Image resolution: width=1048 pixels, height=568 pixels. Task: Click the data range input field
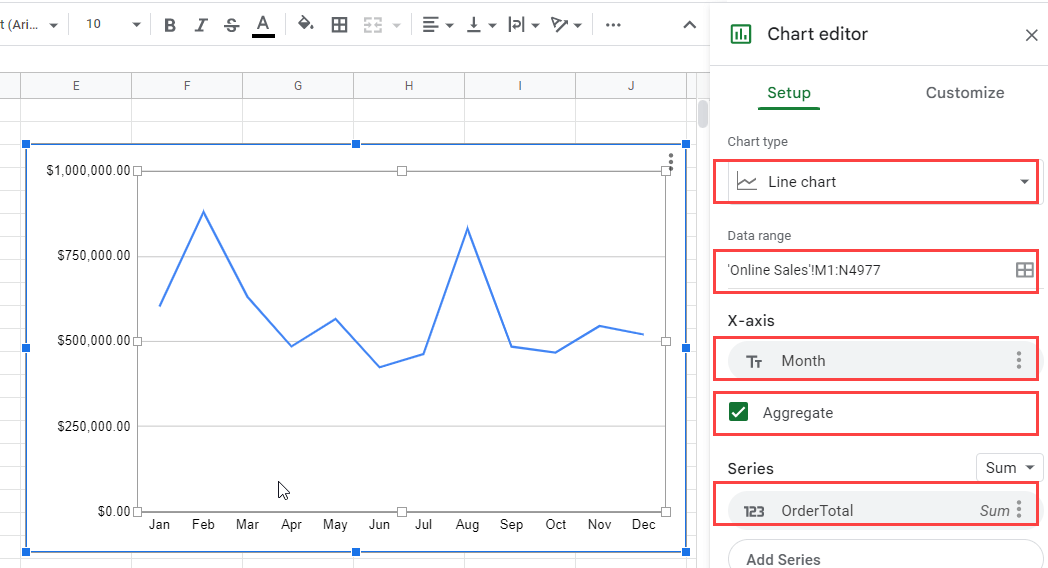[x=869, y=270]
